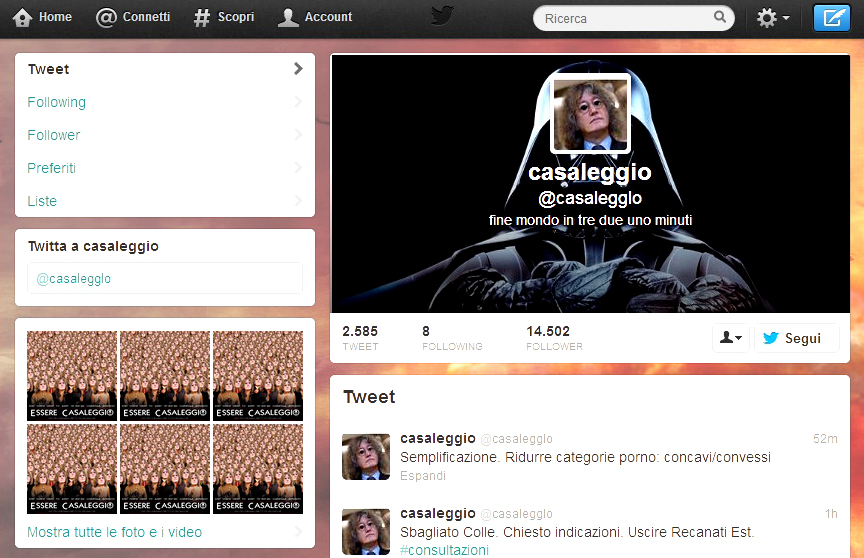Click the Twitta a casaleggio text box
This screenshot has width=864, height=558.
pyautogui.click(x=165, y=278)
